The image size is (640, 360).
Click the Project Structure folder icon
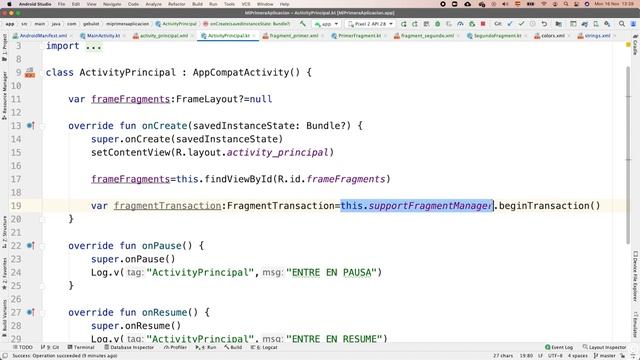[x=558, y=24]
